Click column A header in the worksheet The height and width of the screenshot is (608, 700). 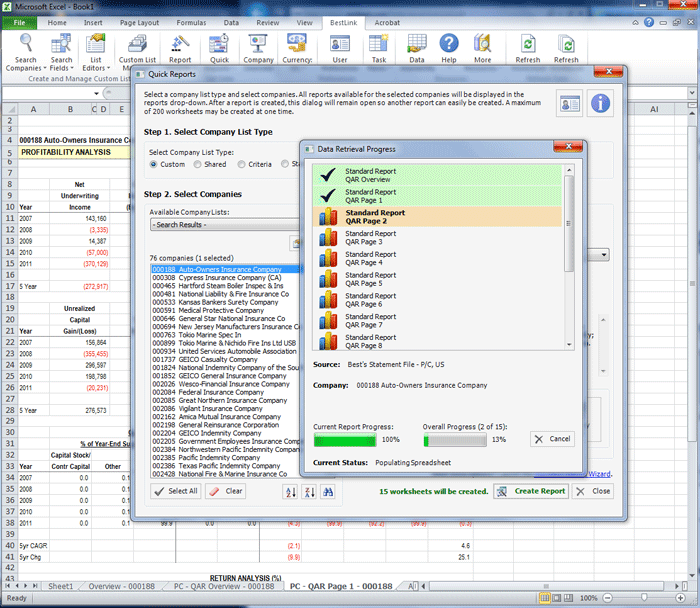coord(33,109)
